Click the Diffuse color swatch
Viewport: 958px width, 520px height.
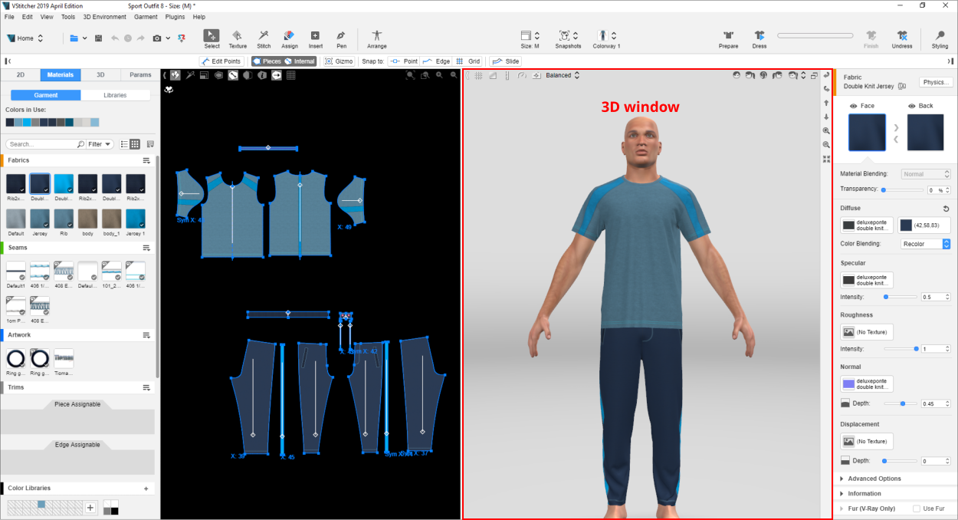click(x=906, y=226)
